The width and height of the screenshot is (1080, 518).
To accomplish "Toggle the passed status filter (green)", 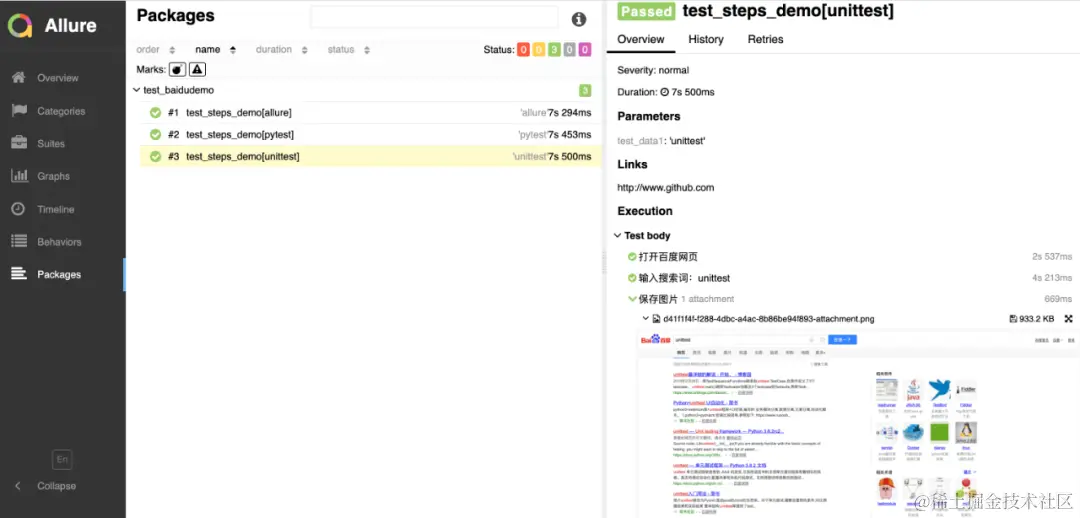I will click(554, 50).
